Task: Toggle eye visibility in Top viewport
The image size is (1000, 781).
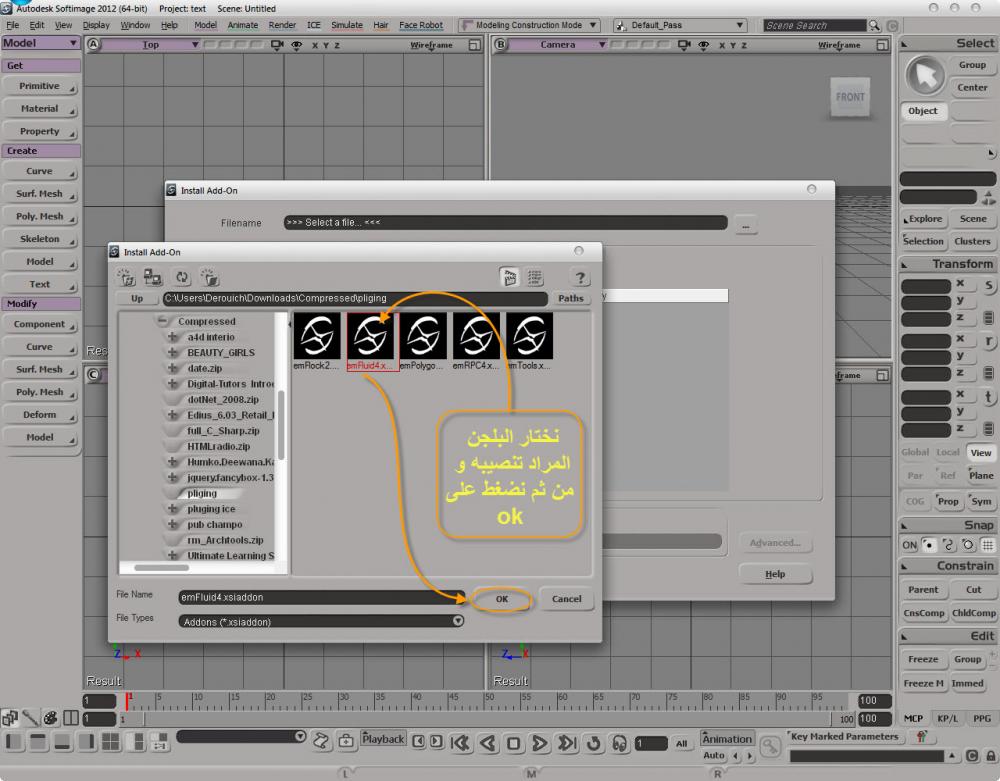Action: click(x=297, y=45)
